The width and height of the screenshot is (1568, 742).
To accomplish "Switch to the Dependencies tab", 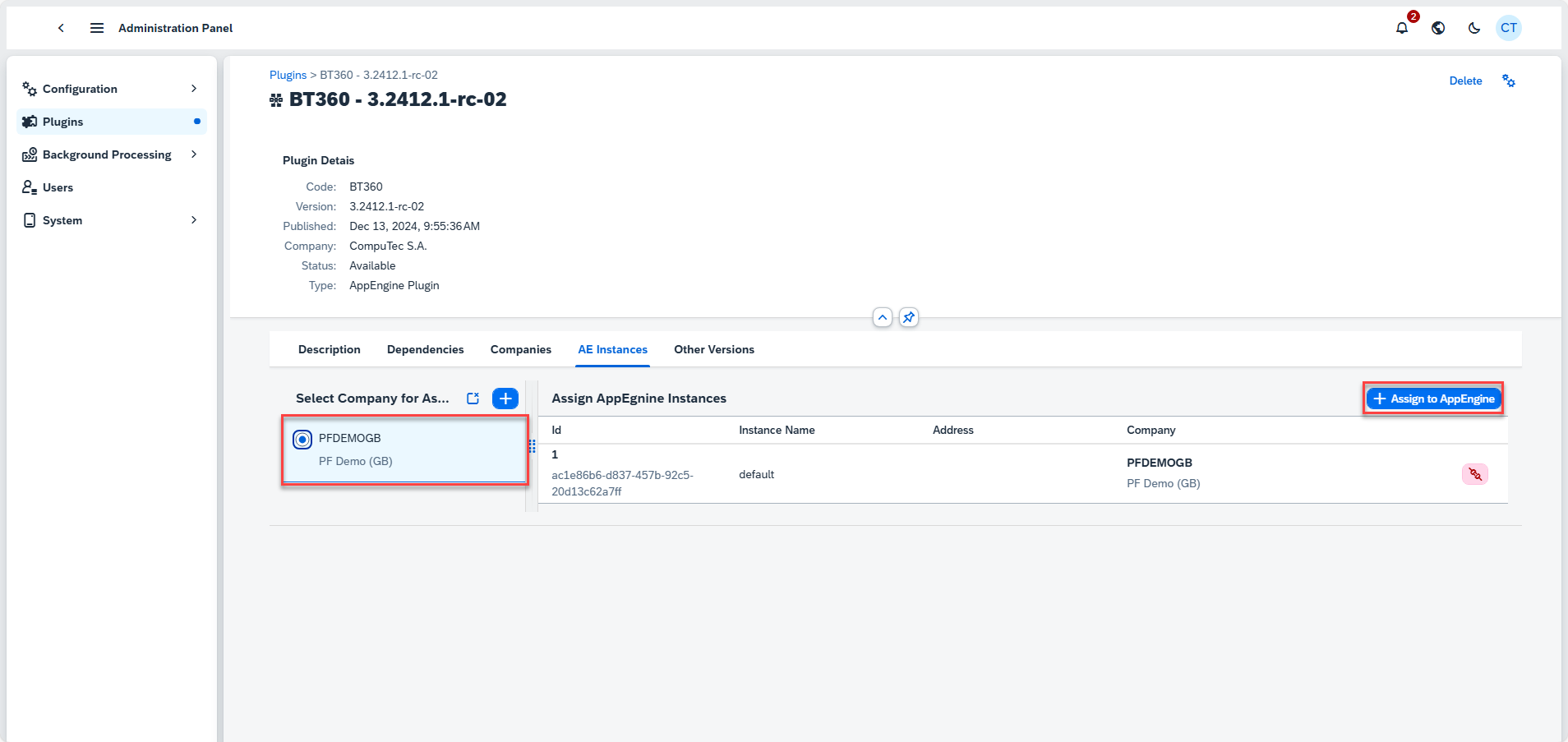I will (x=425, y=349).
